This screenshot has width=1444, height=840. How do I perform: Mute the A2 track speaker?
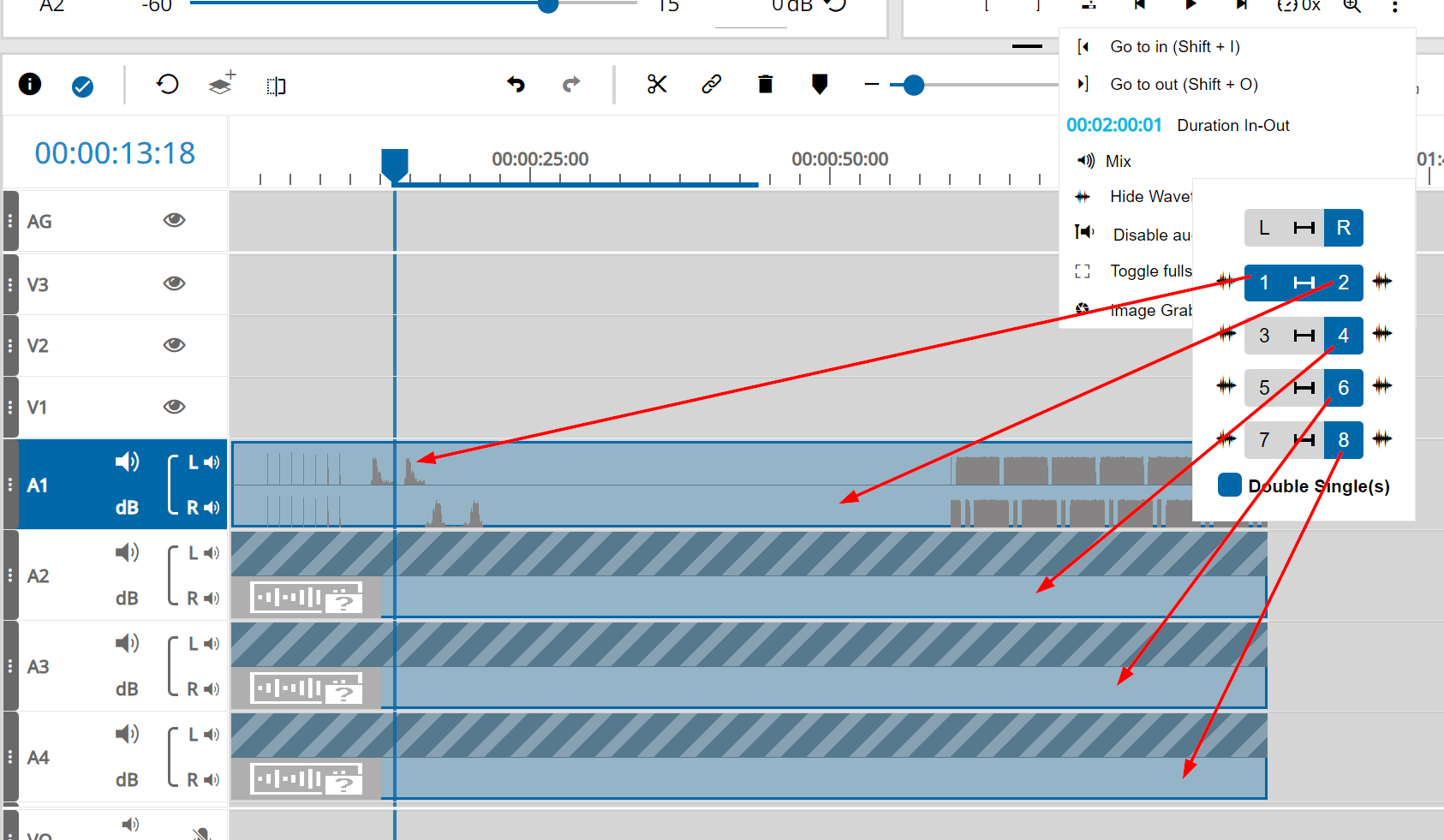[x=127, y=553]
